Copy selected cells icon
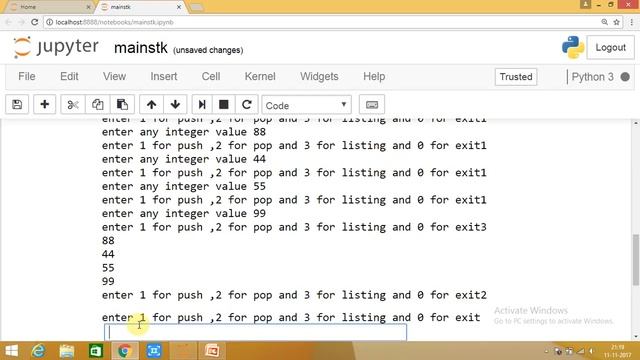 pyautogui.click(x=97, y=104)
